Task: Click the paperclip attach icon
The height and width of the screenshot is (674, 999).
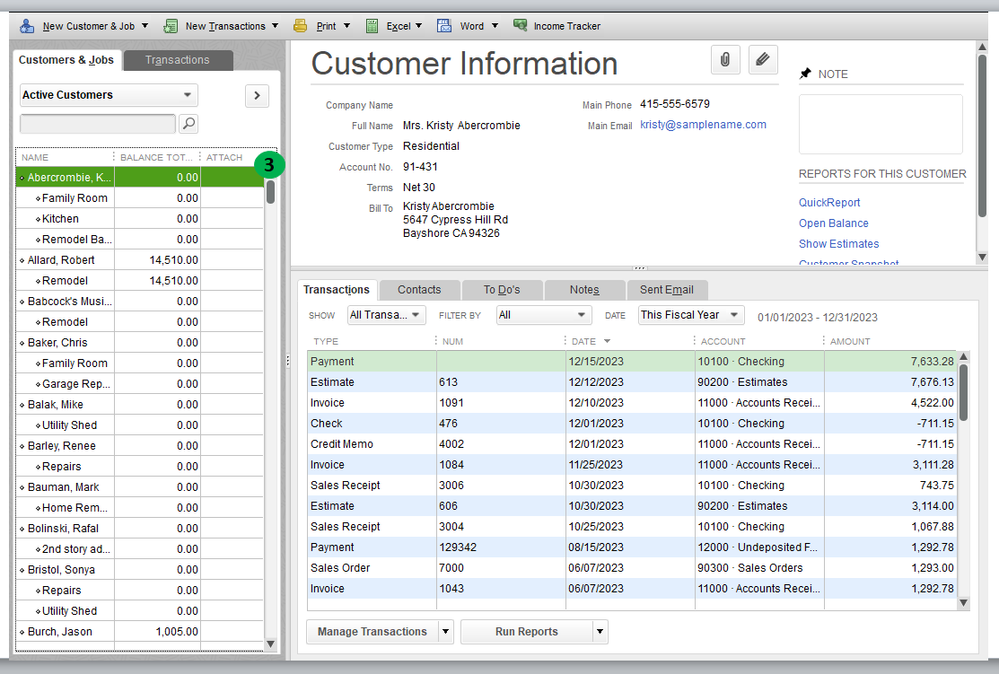Action: (x=725, y=60)
